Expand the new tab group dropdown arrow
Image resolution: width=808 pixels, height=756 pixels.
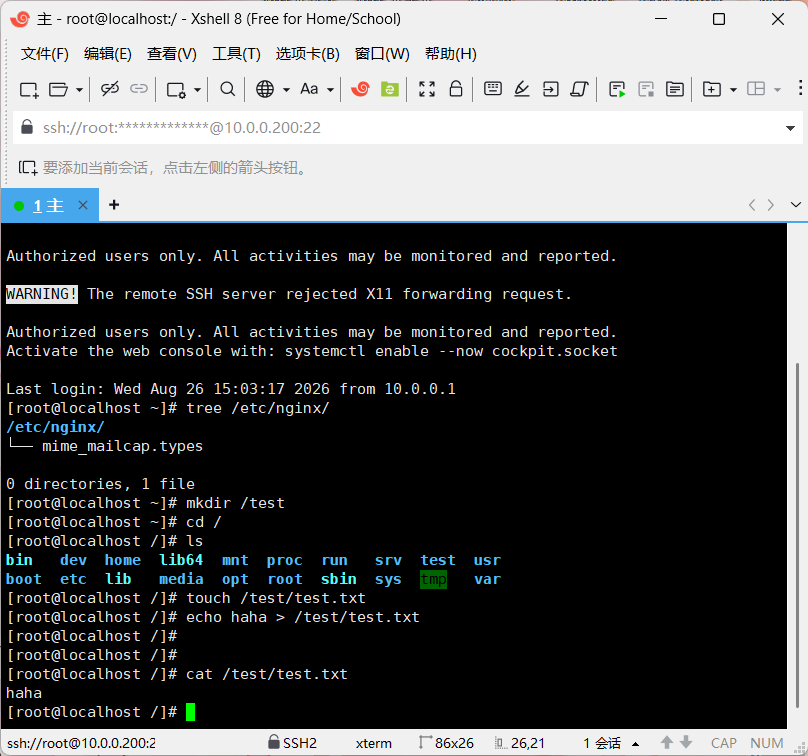733,90
